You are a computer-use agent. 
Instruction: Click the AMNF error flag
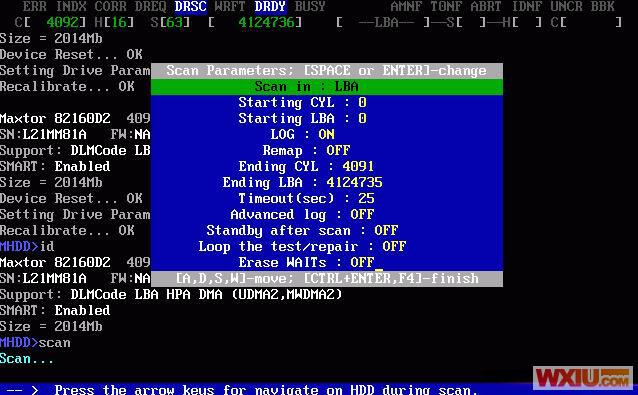coord(406,7)
